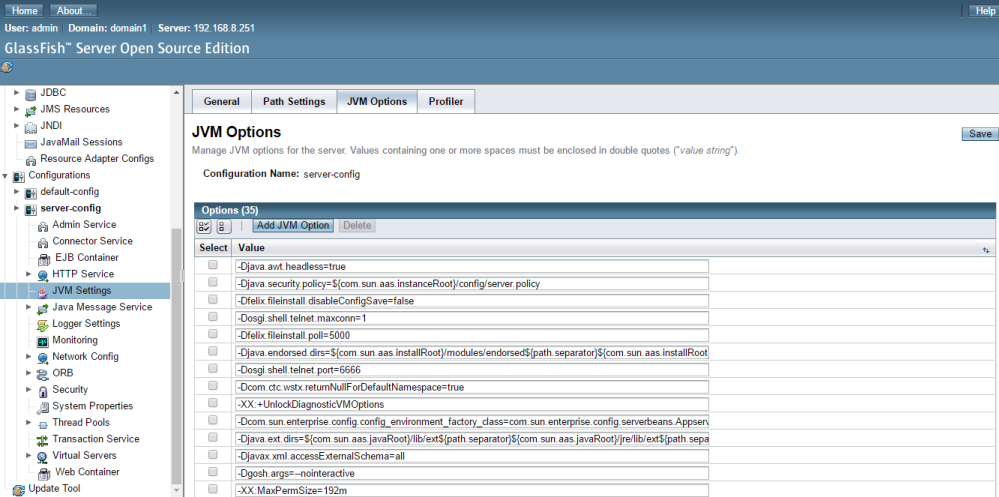Select the telnet.port=6666 checkbox
This screenshot has width=999, height=497.
coord(213,368)
